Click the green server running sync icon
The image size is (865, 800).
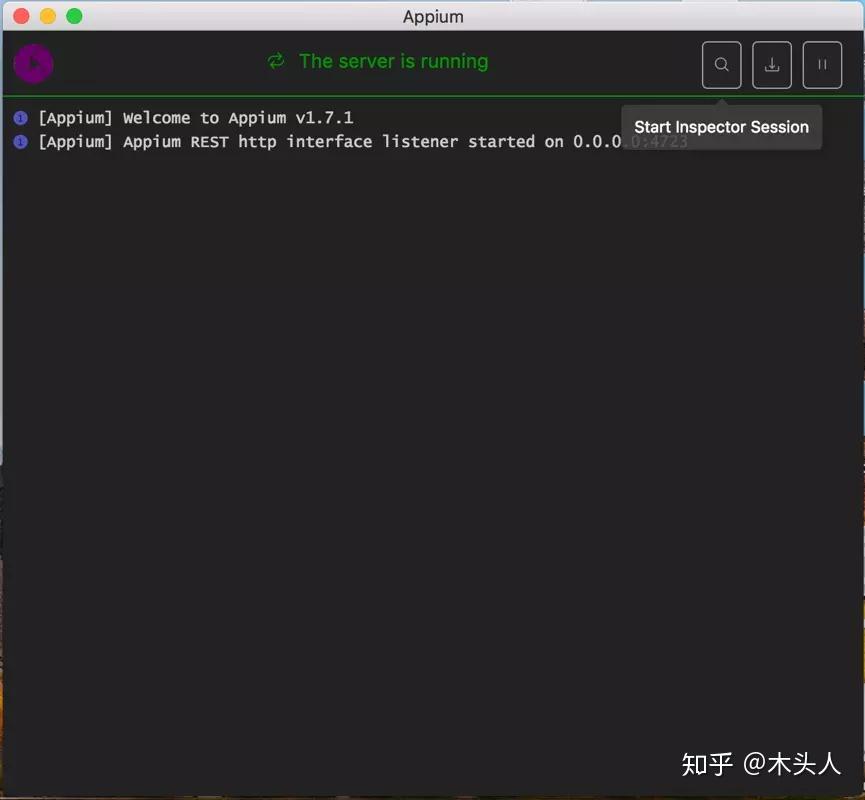click(276, 61)
